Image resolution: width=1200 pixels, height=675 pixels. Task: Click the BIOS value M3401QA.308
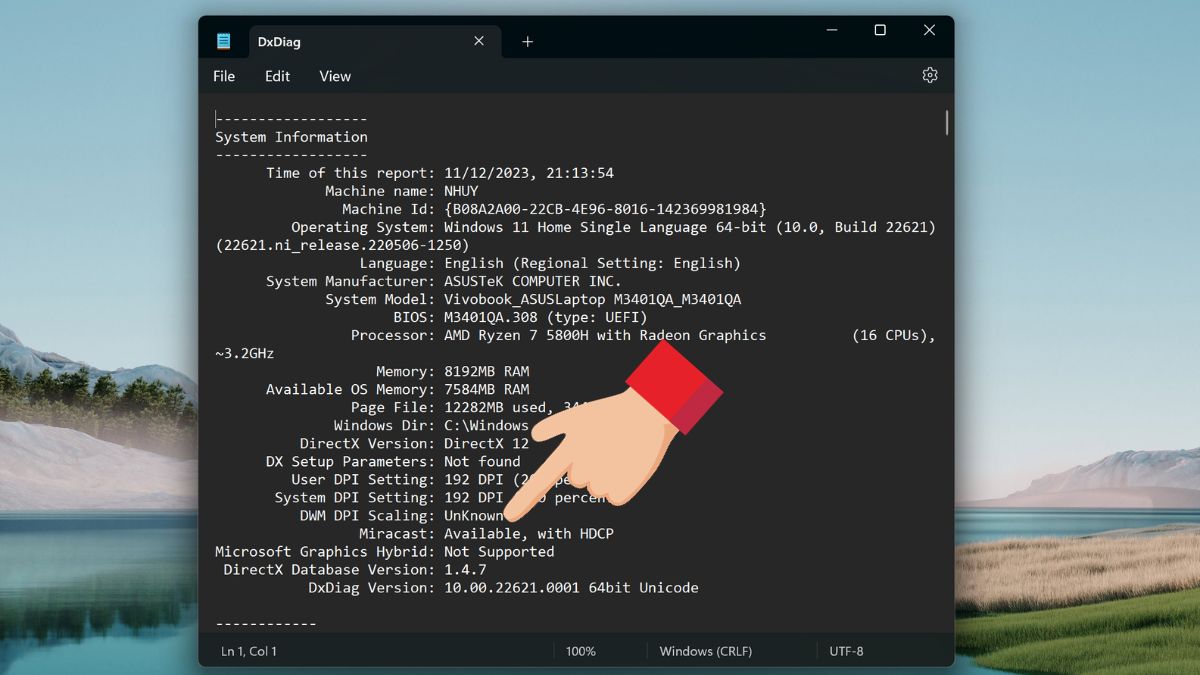point(491,317)
